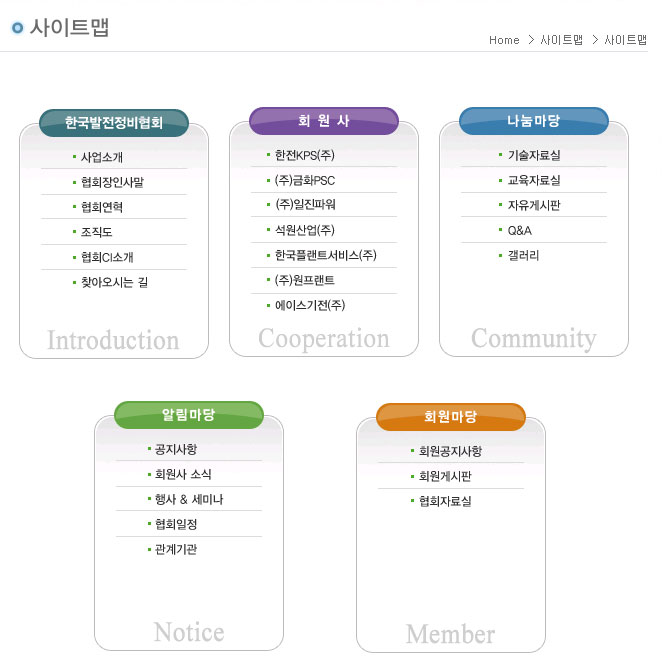
Task: Click the 한국발전정비협회 section header
Action: click(x=114, y=123)
